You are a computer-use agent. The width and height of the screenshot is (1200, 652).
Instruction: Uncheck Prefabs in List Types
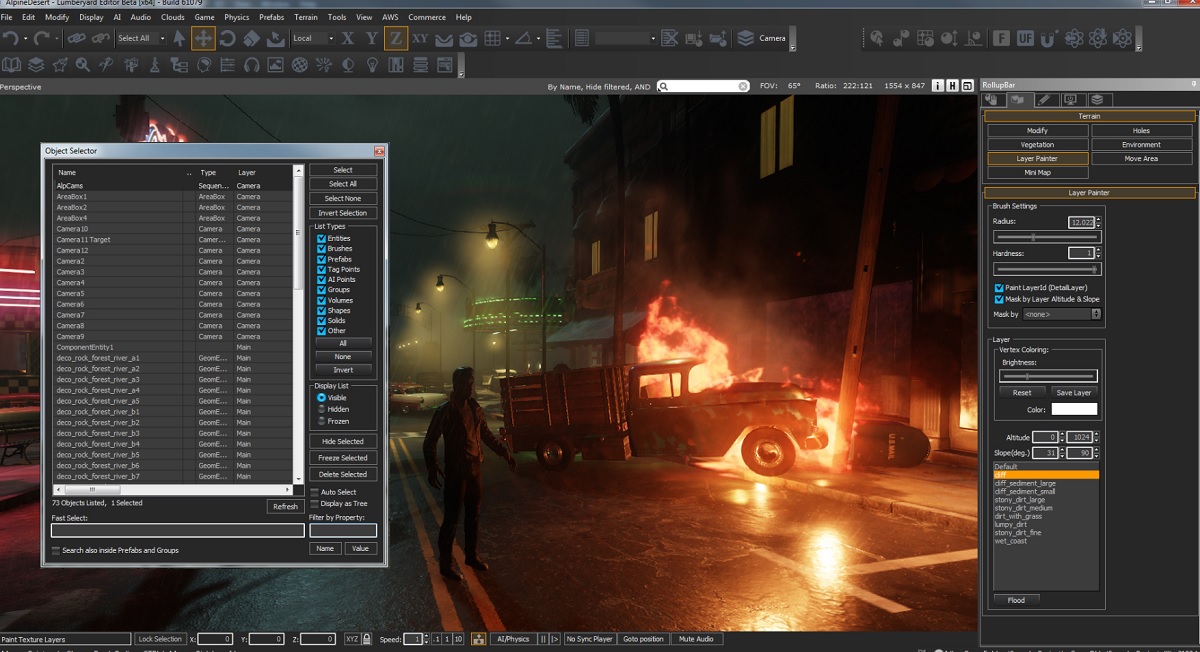click(x=322, y=259)
